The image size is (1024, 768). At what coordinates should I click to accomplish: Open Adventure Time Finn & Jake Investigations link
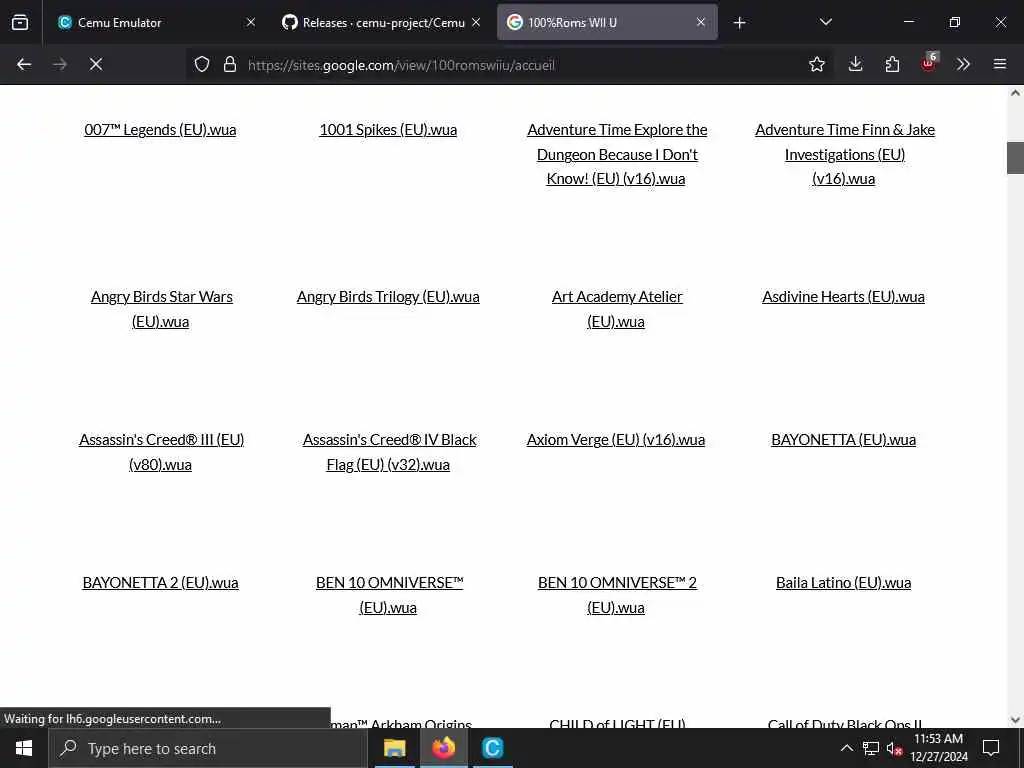click(844, 154)
